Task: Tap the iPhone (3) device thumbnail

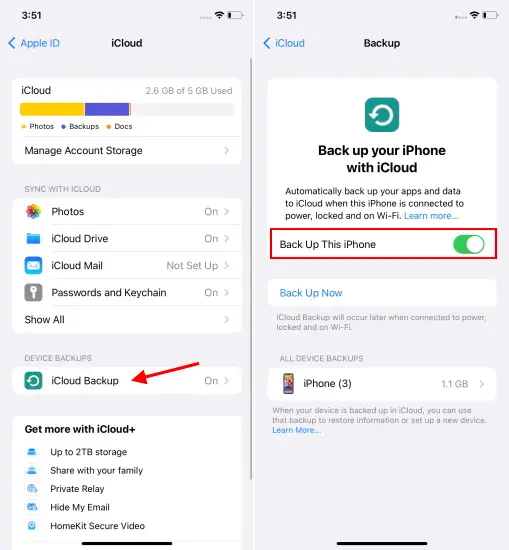Action: point(288,384)
